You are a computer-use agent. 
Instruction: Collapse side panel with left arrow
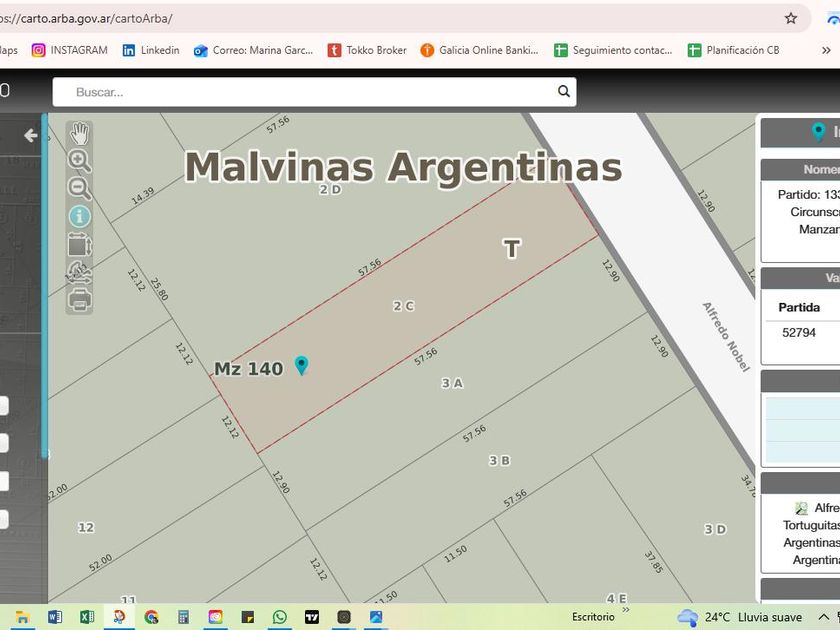31,135
